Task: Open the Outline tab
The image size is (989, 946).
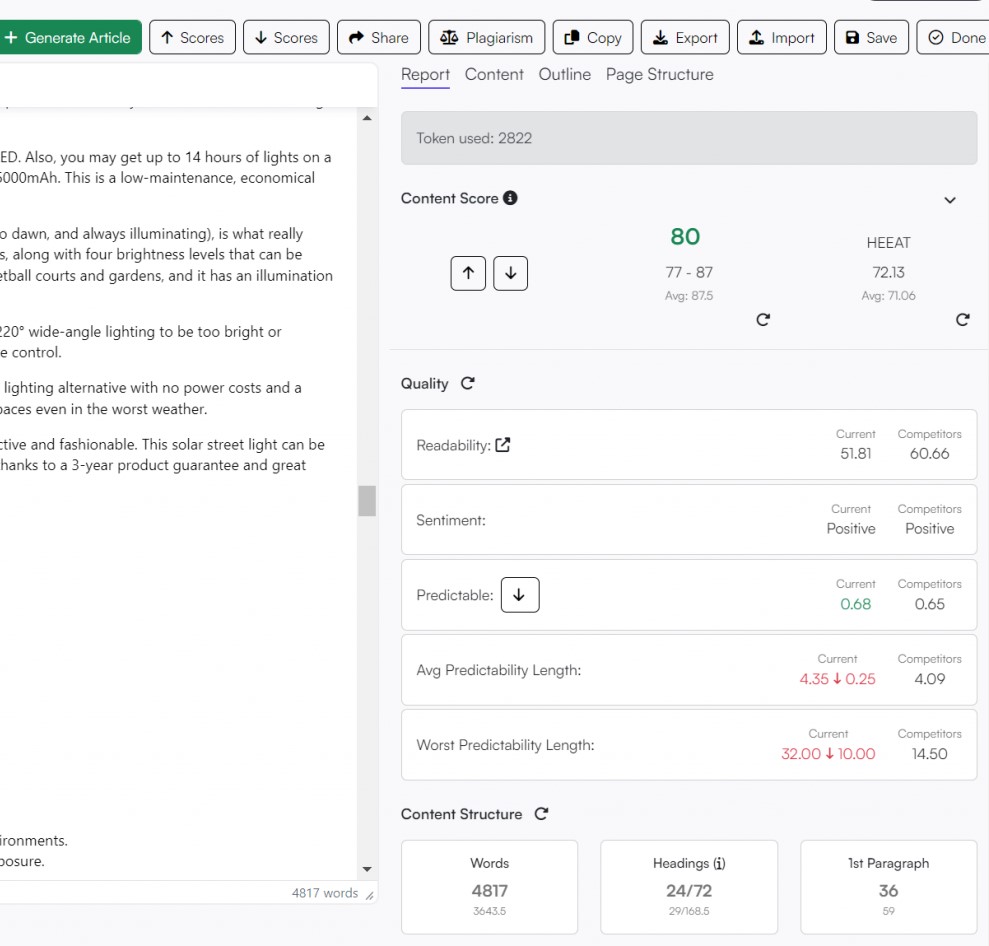Action: (x=564, y=74)
